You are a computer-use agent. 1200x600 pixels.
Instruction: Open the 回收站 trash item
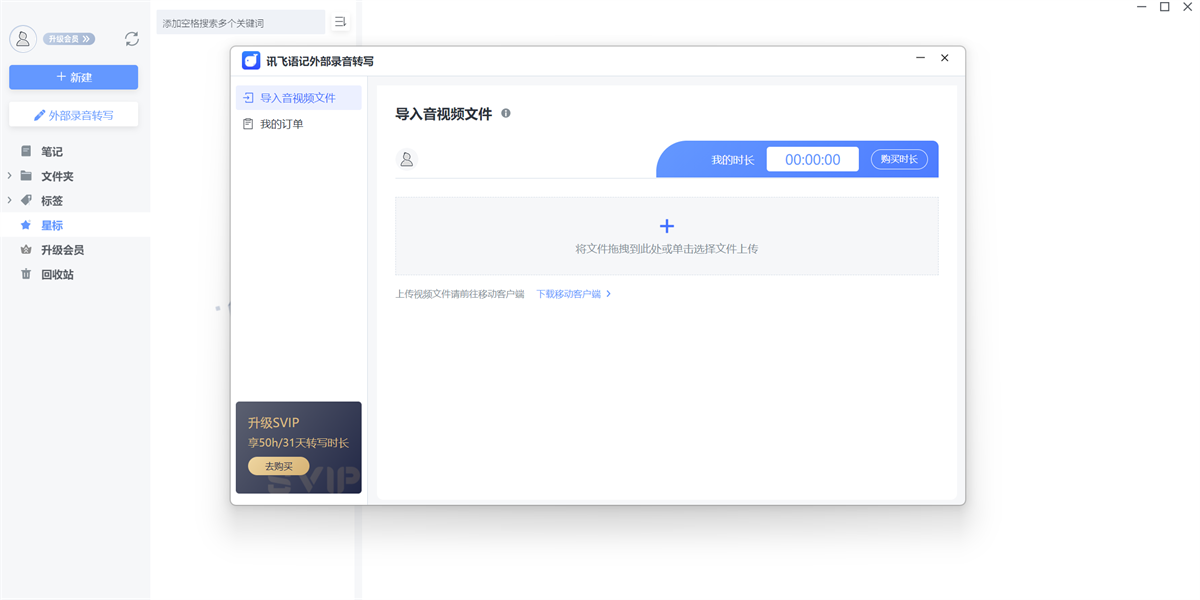click(57, 274)
